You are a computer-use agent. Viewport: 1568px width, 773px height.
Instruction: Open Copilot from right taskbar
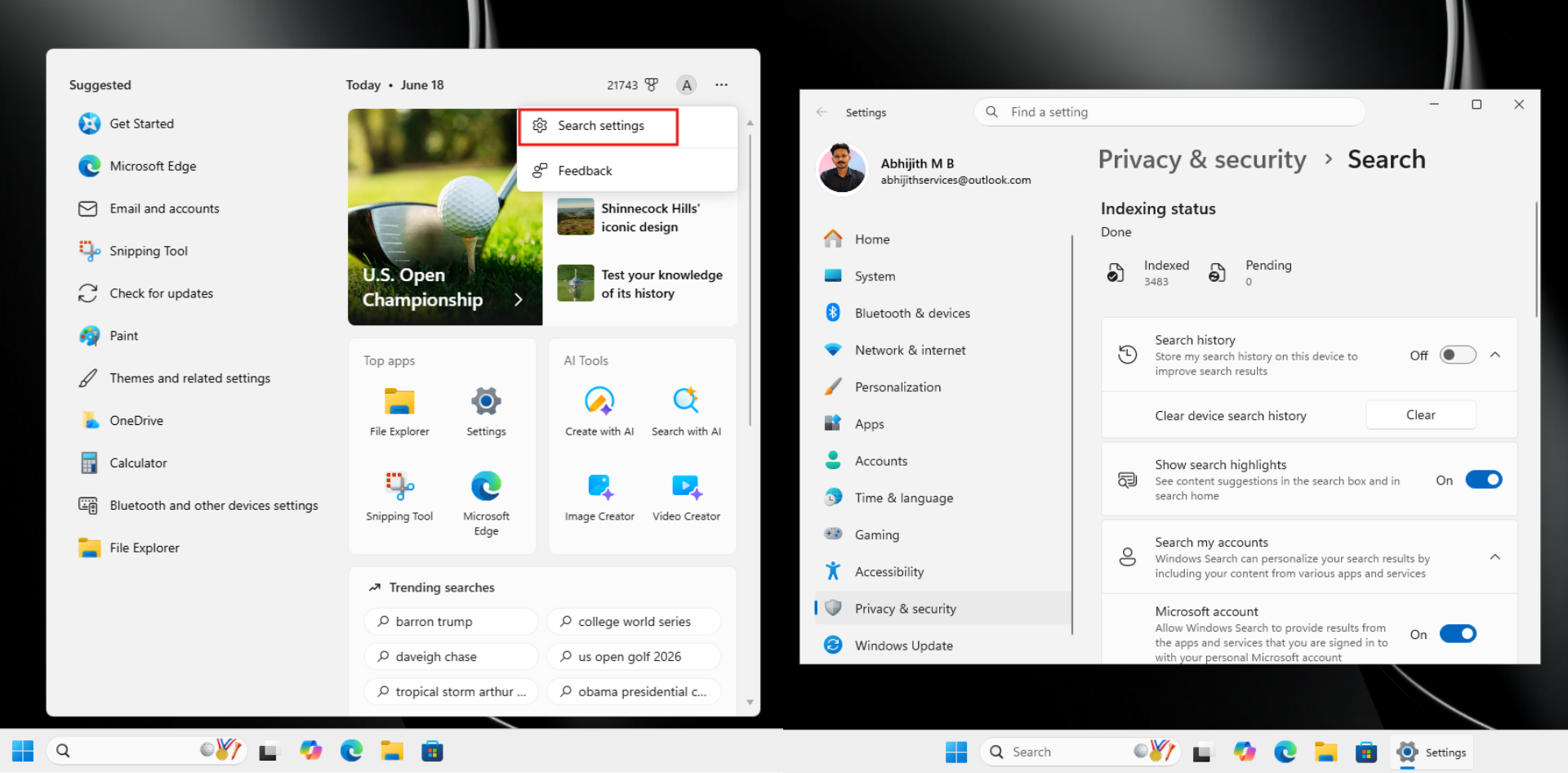point(1245,752)
